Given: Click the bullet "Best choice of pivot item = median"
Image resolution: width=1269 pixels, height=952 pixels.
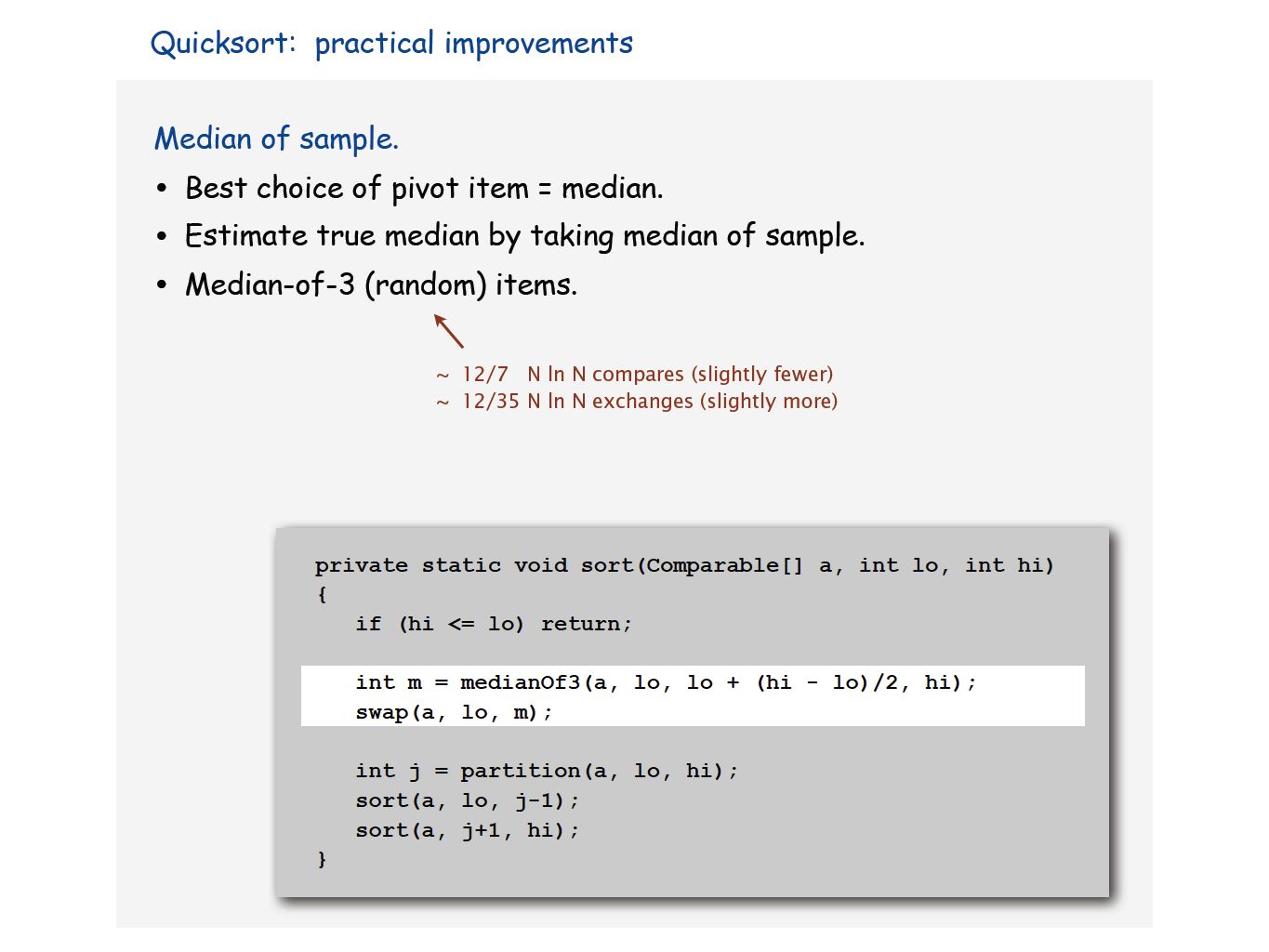Looking at the screenshot, I should pyautogui.click(x=424, y=188).
